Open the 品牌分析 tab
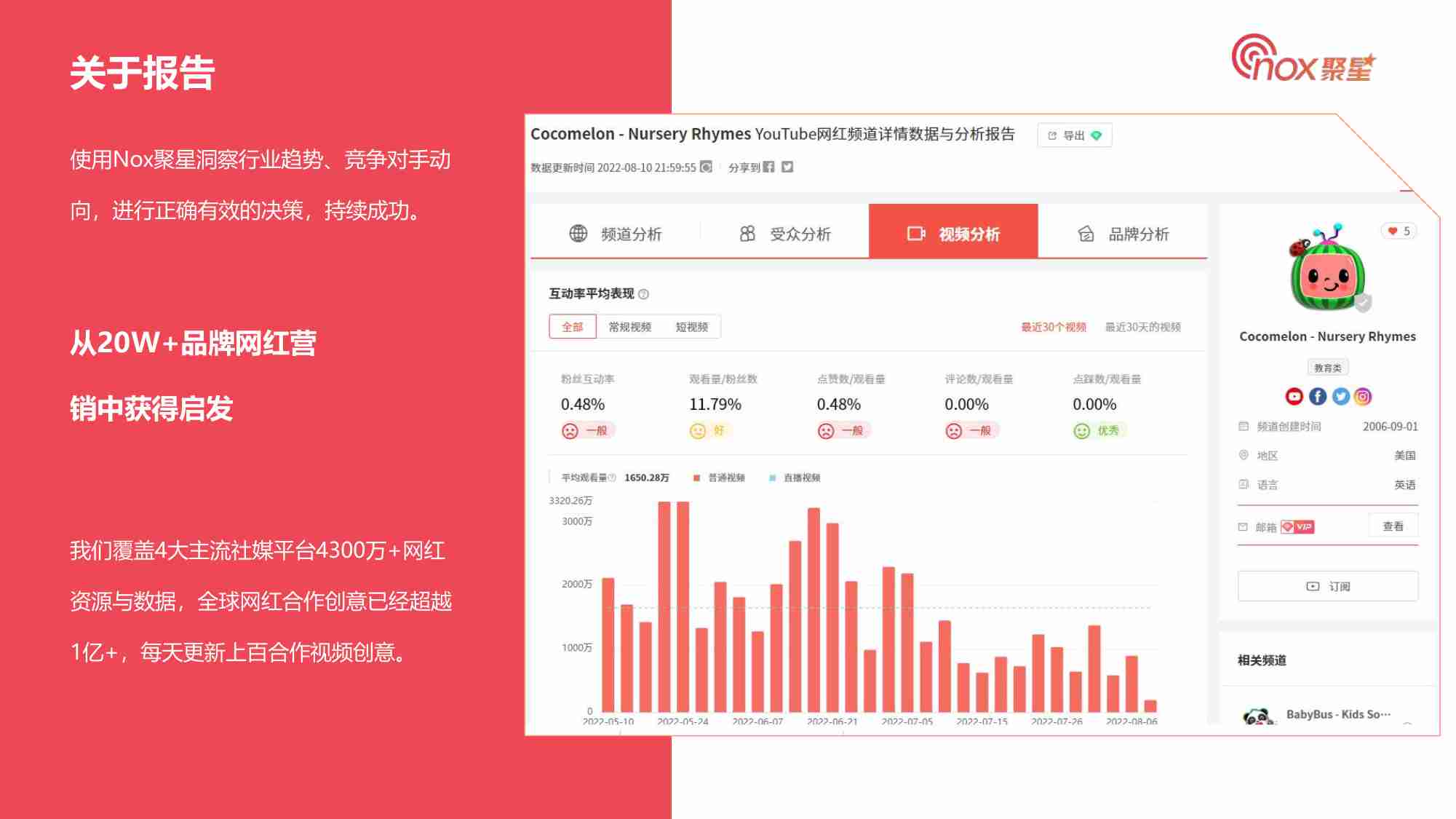The image size is (1456, 819). [1123, 234]
